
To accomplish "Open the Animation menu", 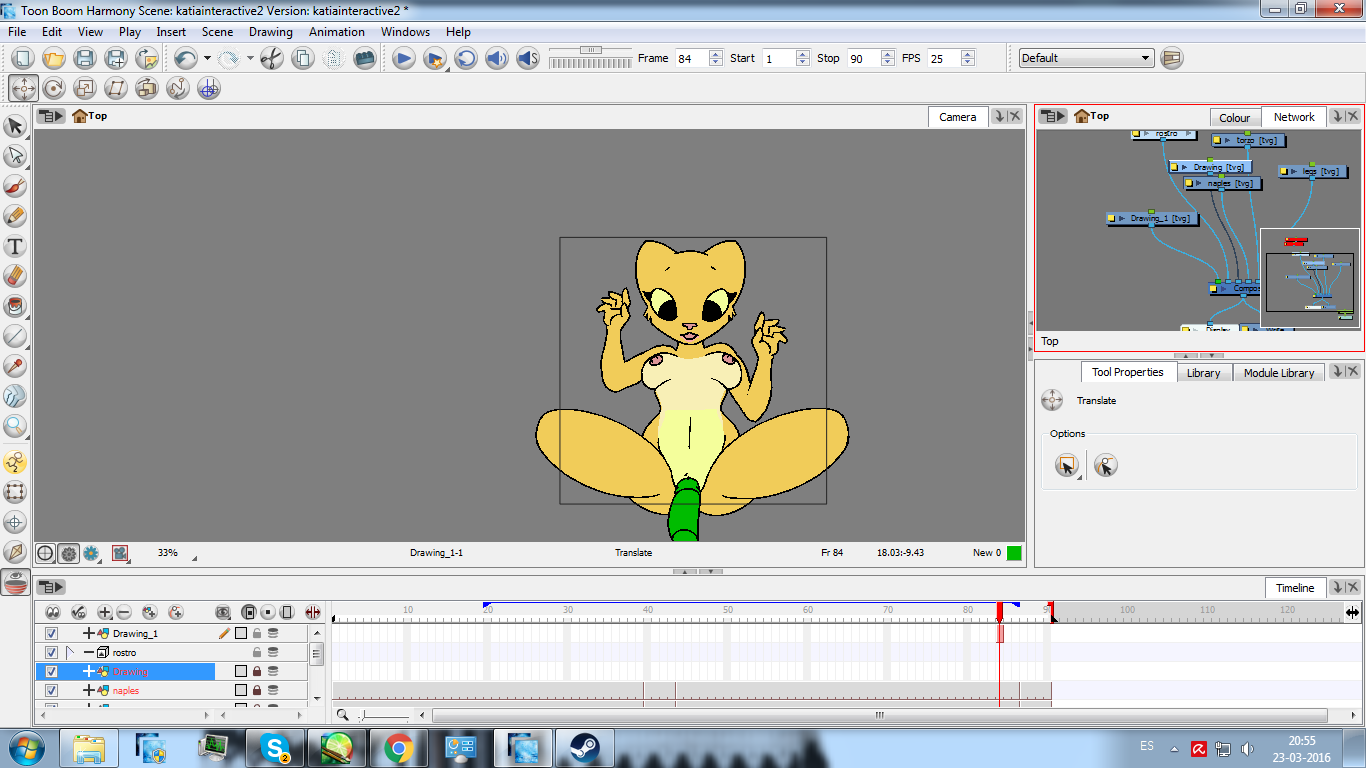I will [337, 32].
